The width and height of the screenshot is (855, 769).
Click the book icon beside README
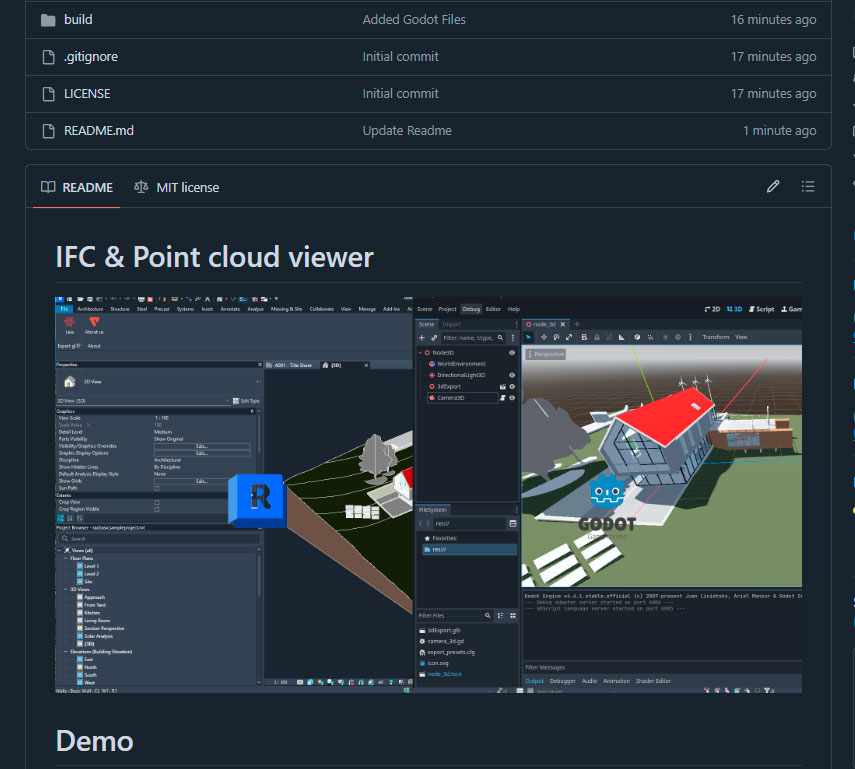(x=48, y=187)
